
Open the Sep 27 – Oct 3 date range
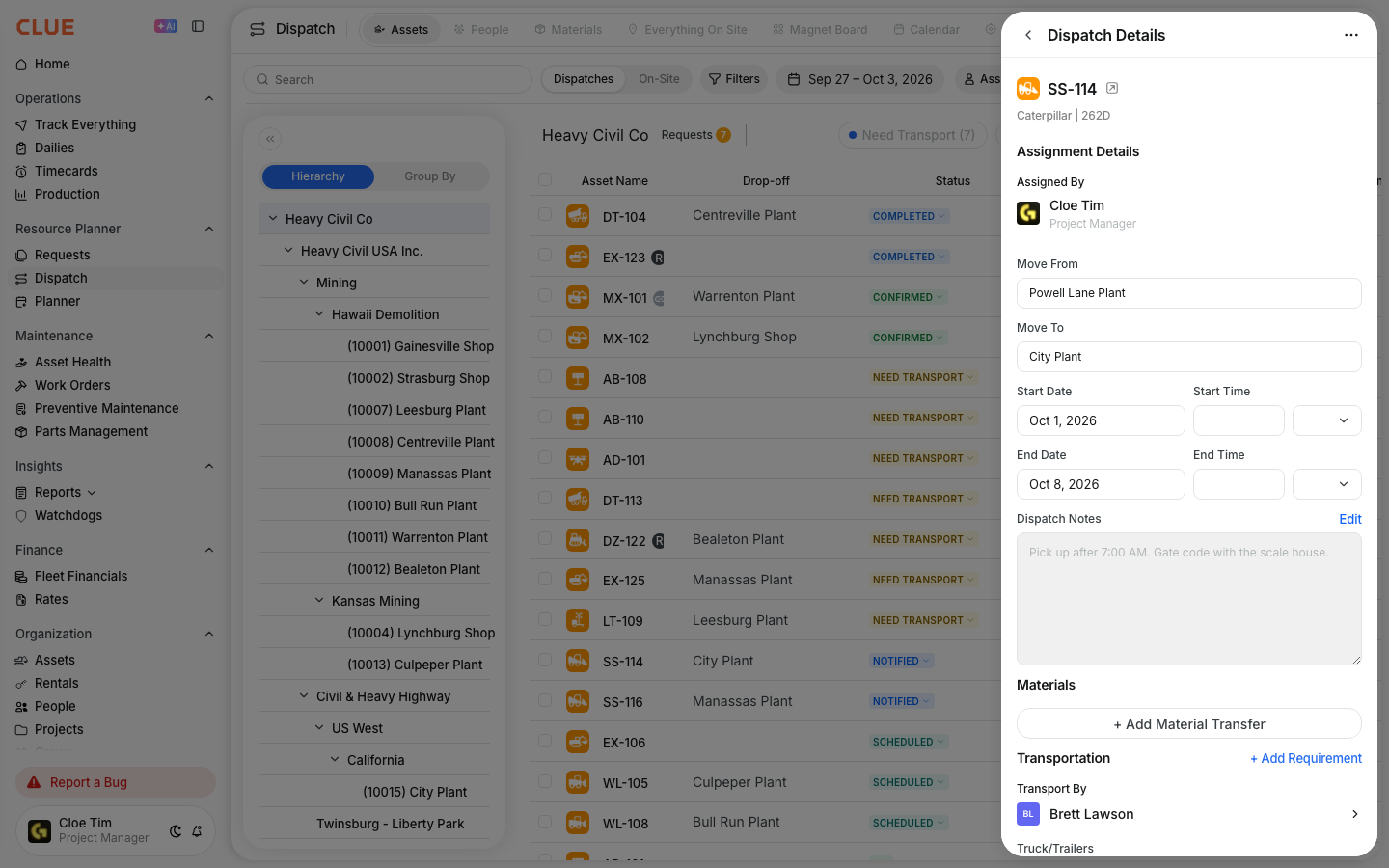coord(860,79)
